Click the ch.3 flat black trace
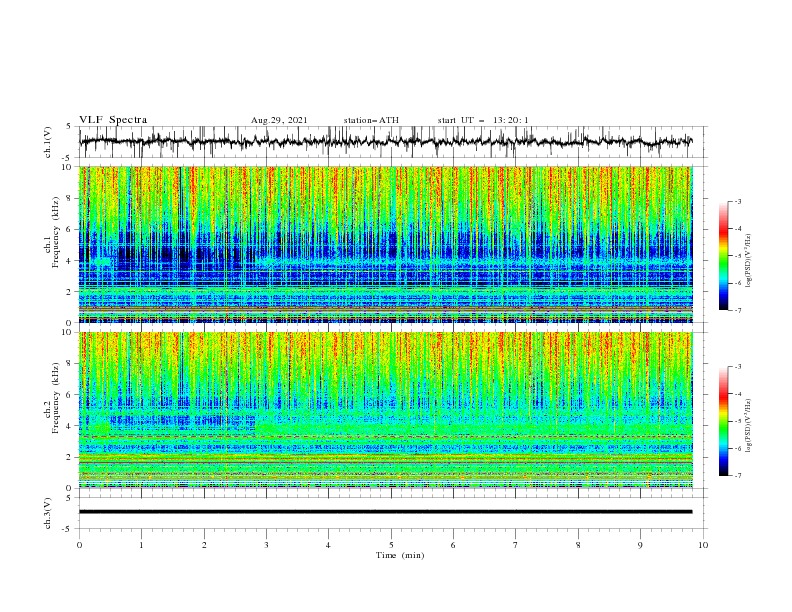 click(x=385, y=512)
